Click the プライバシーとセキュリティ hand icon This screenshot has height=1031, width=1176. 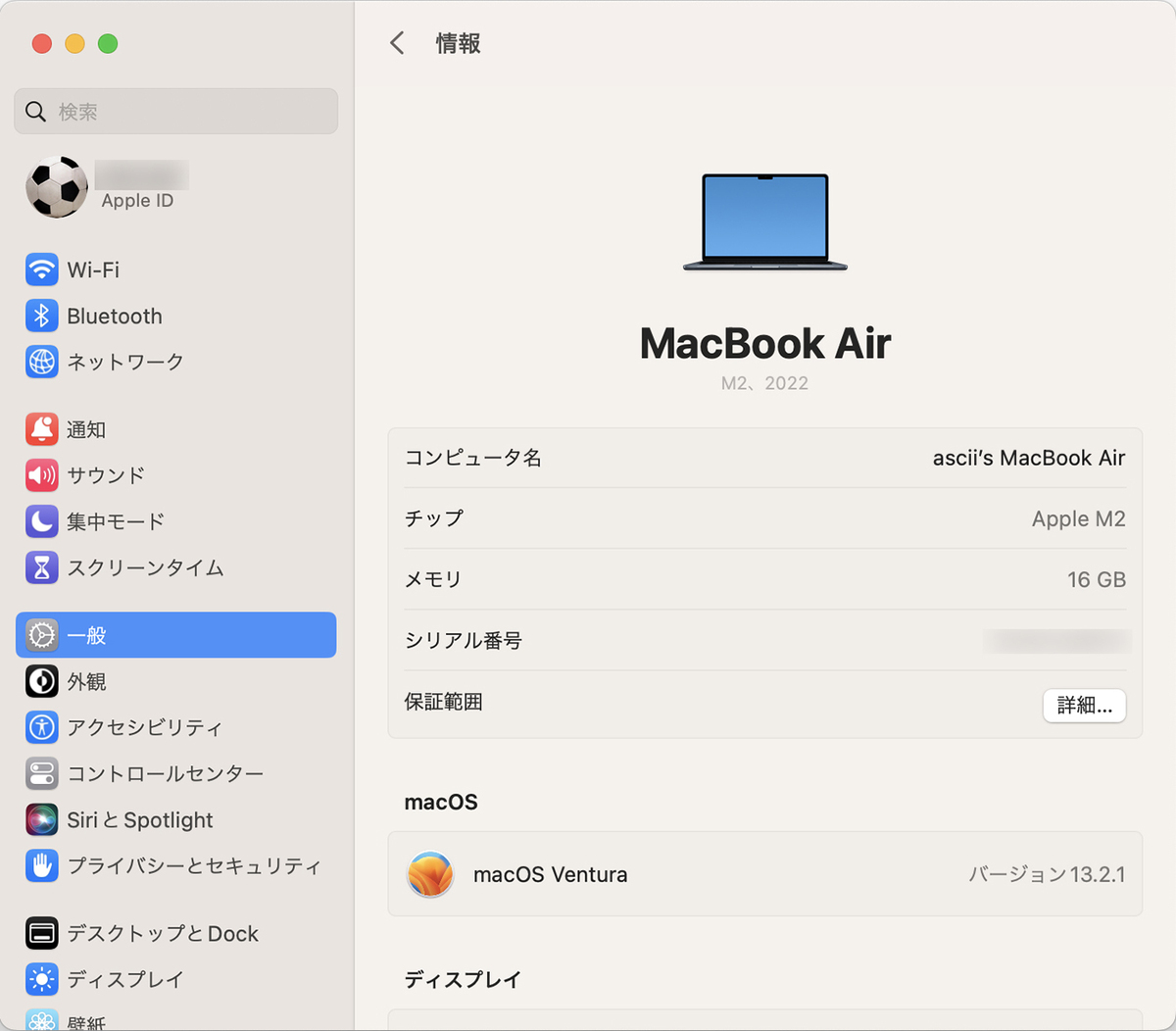point(42,865)
